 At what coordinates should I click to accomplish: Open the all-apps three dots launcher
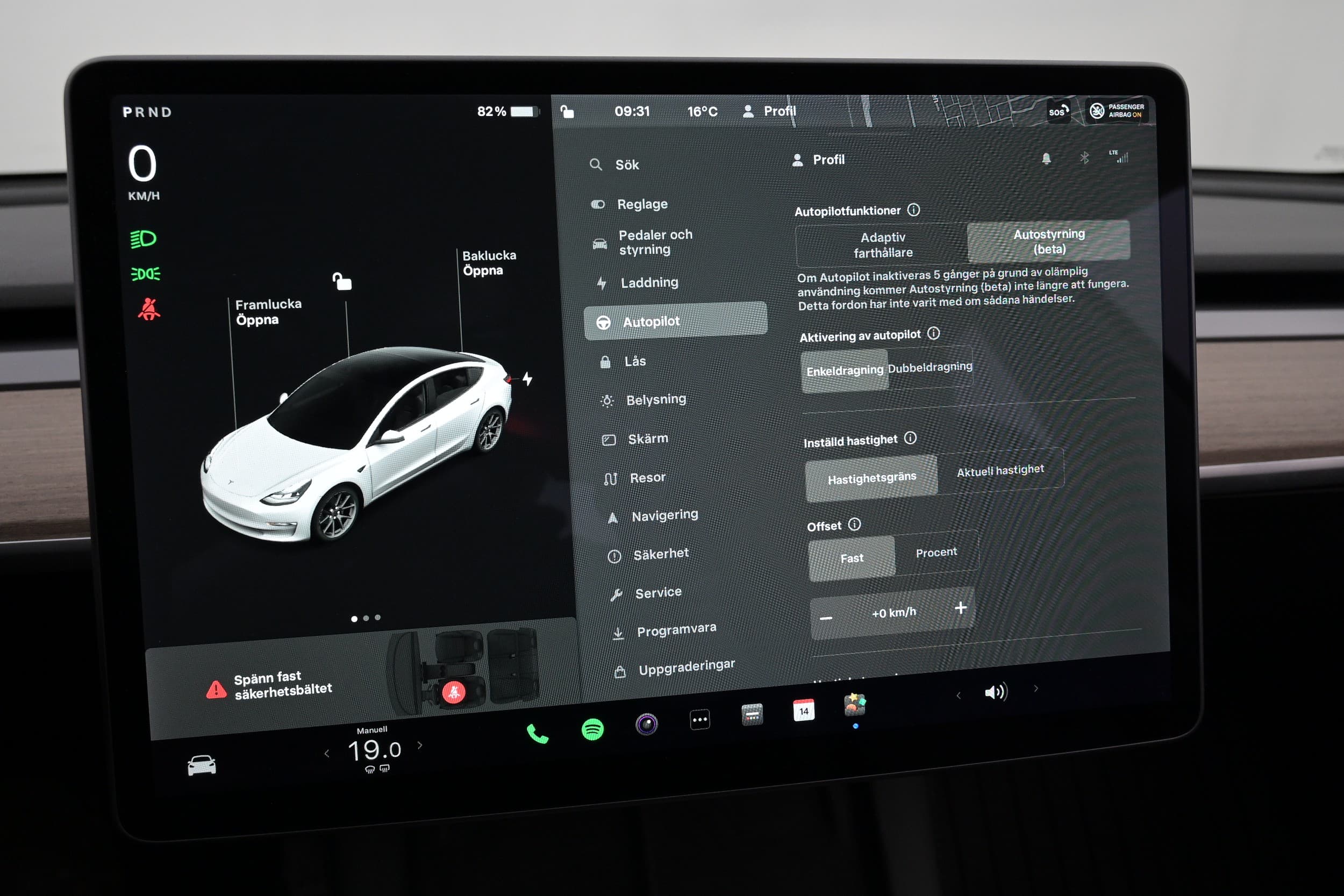click(x=700, y=719)
